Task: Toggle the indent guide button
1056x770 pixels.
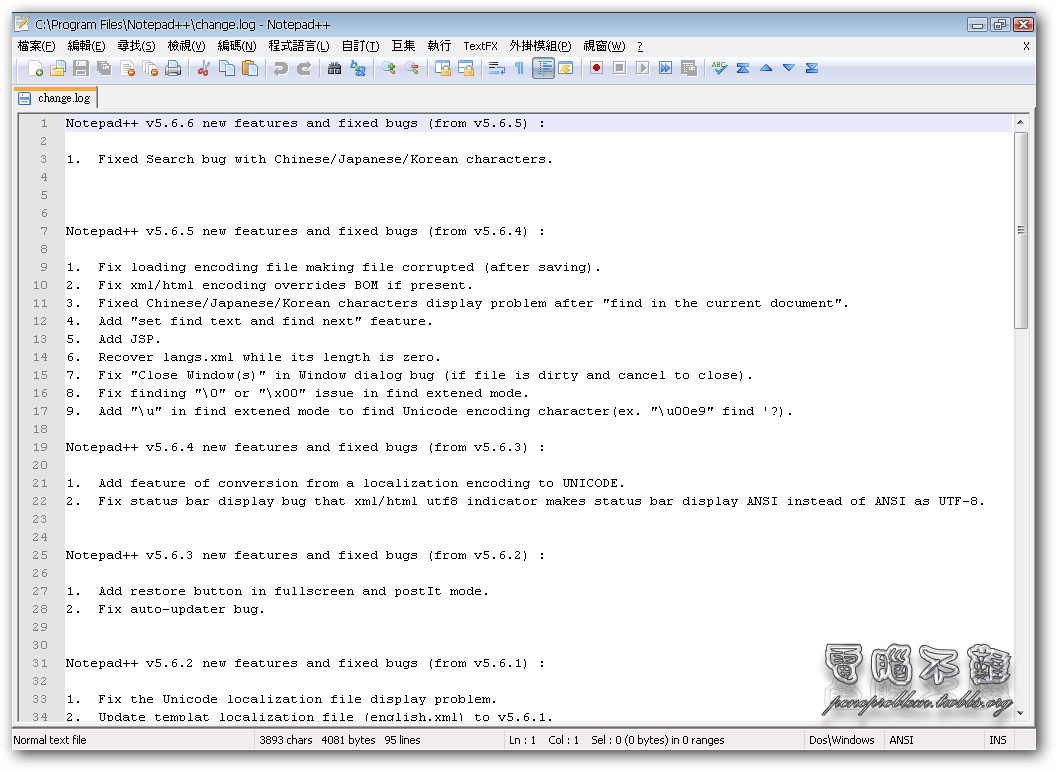Action: (x=543, y=68)
